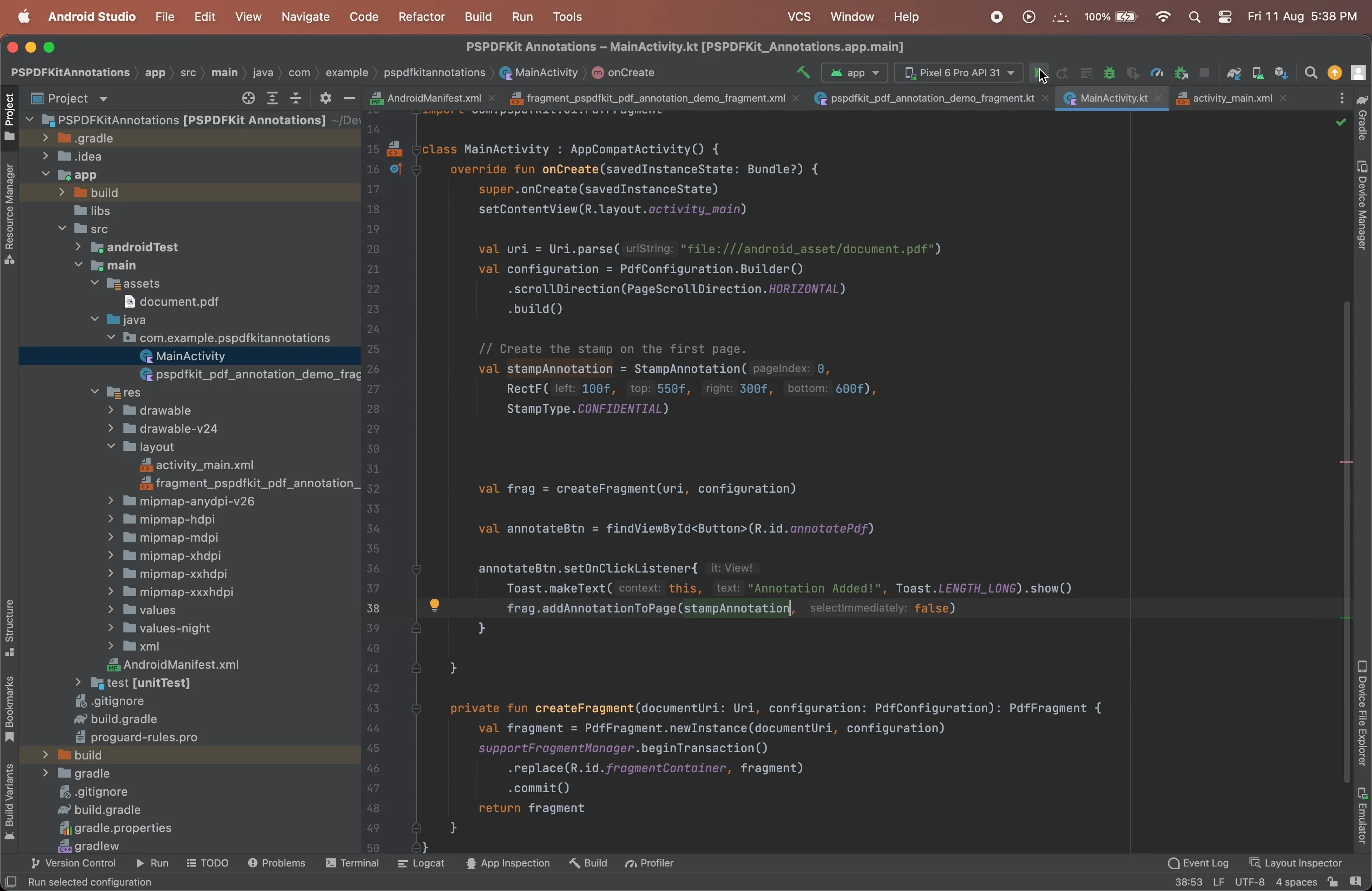Click the editor vertical scrollbar
Image resolution: width=1372 pixels, height=891 pixels.
(x=1346, y=542)
